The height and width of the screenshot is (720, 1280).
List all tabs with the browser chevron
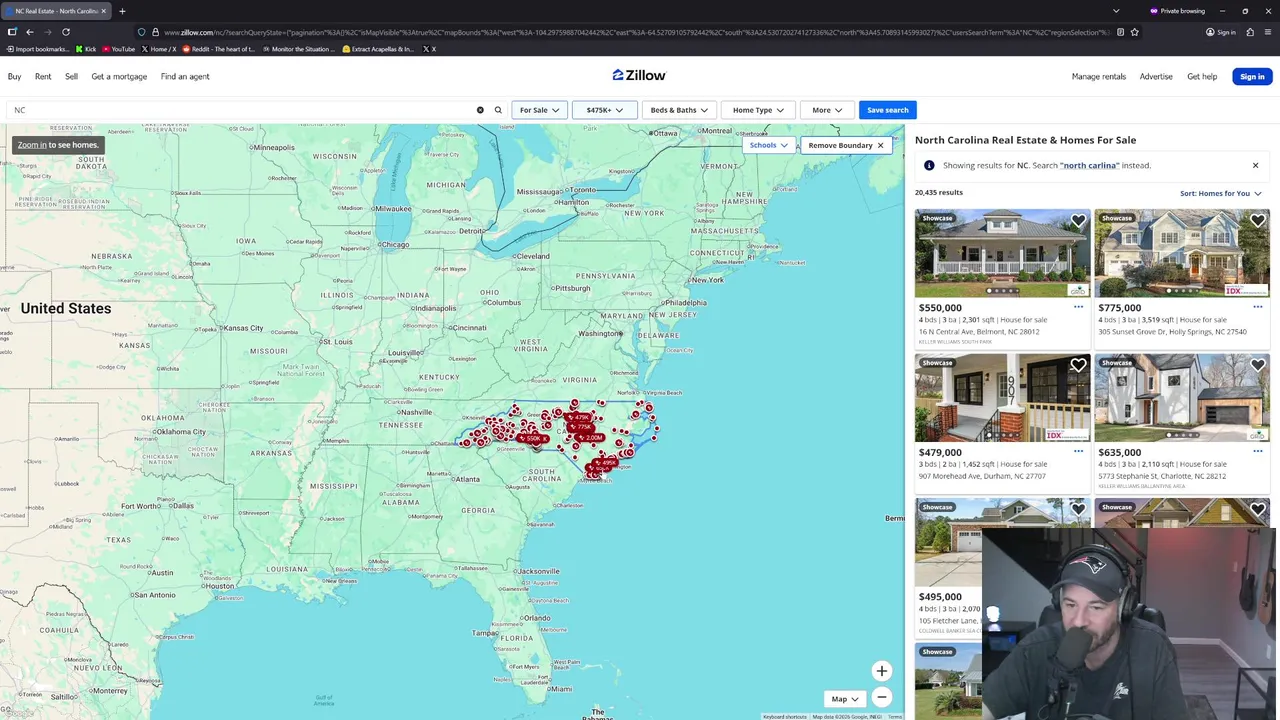(1116, 11)
